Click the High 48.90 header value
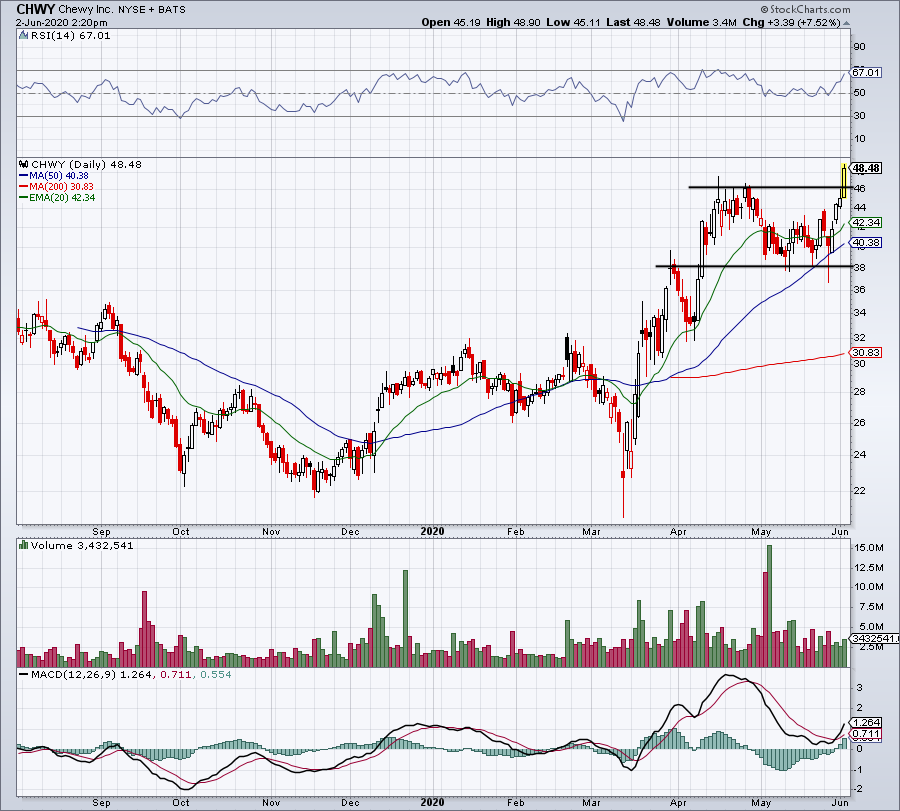900x811 pixels. click(x=513, y=22)
